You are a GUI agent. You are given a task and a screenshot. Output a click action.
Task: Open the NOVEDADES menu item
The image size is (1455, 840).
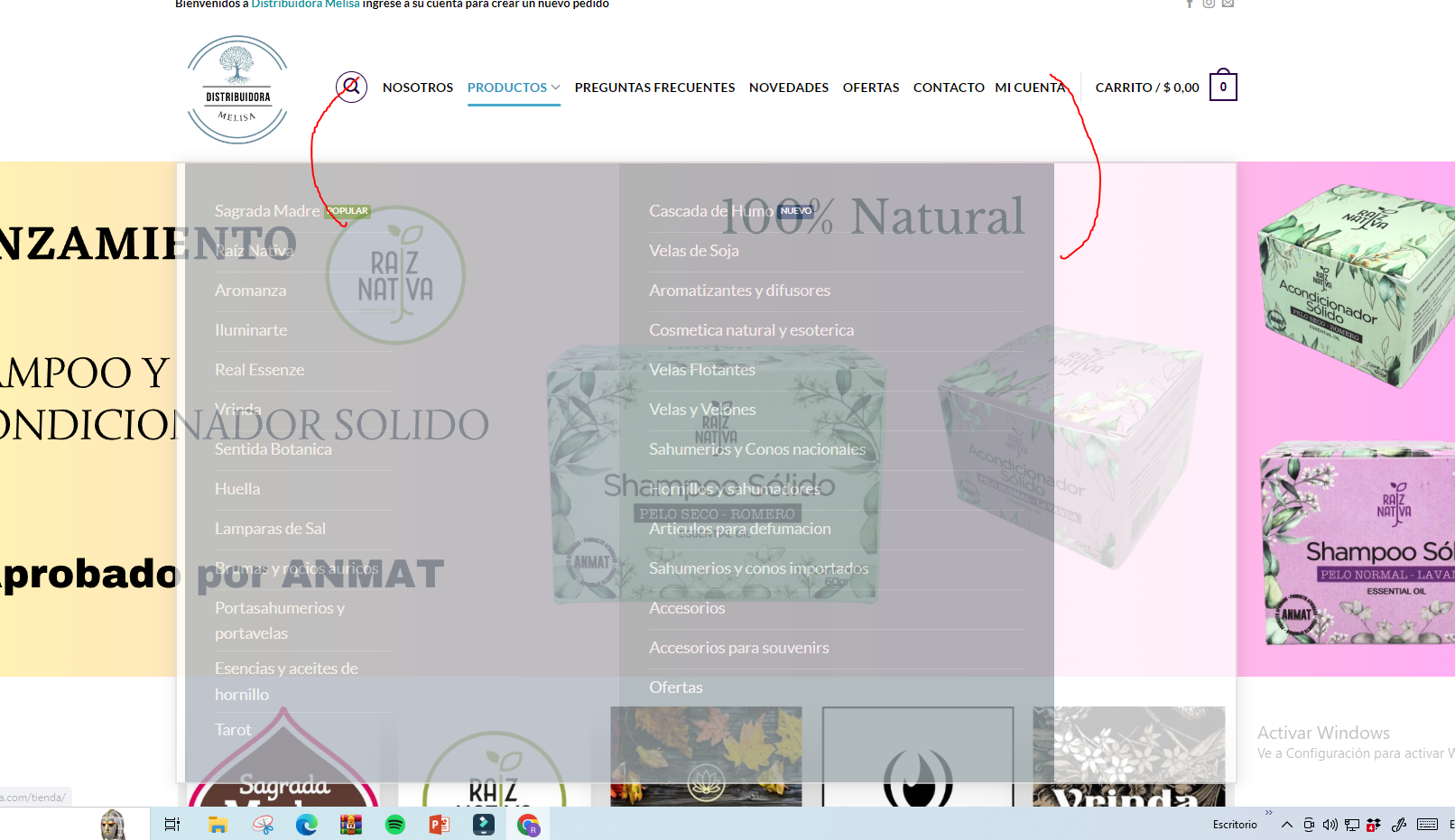coord(789,88)
